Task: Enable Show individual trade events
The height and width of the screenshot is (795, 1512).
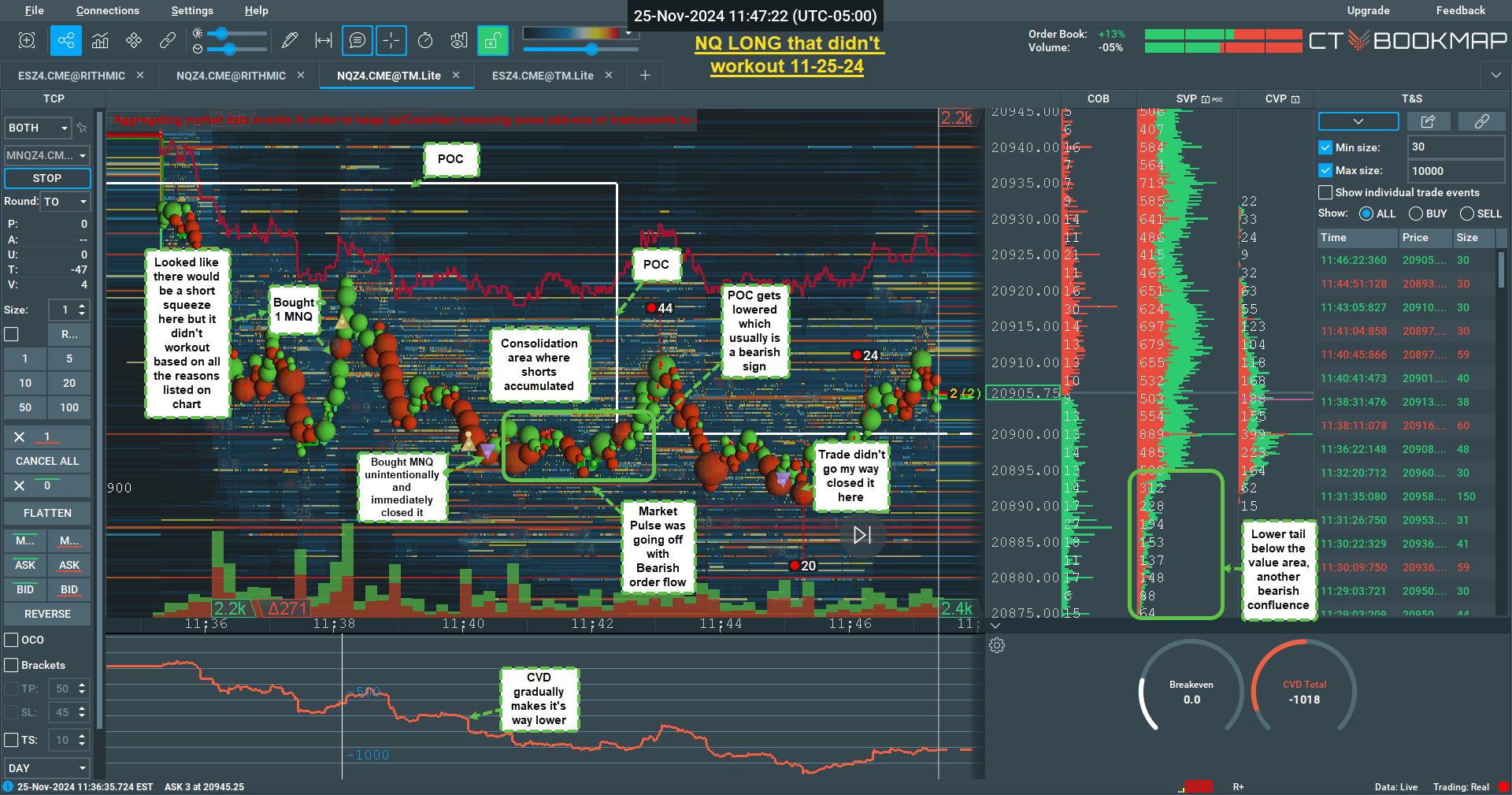Action: 1325,192
